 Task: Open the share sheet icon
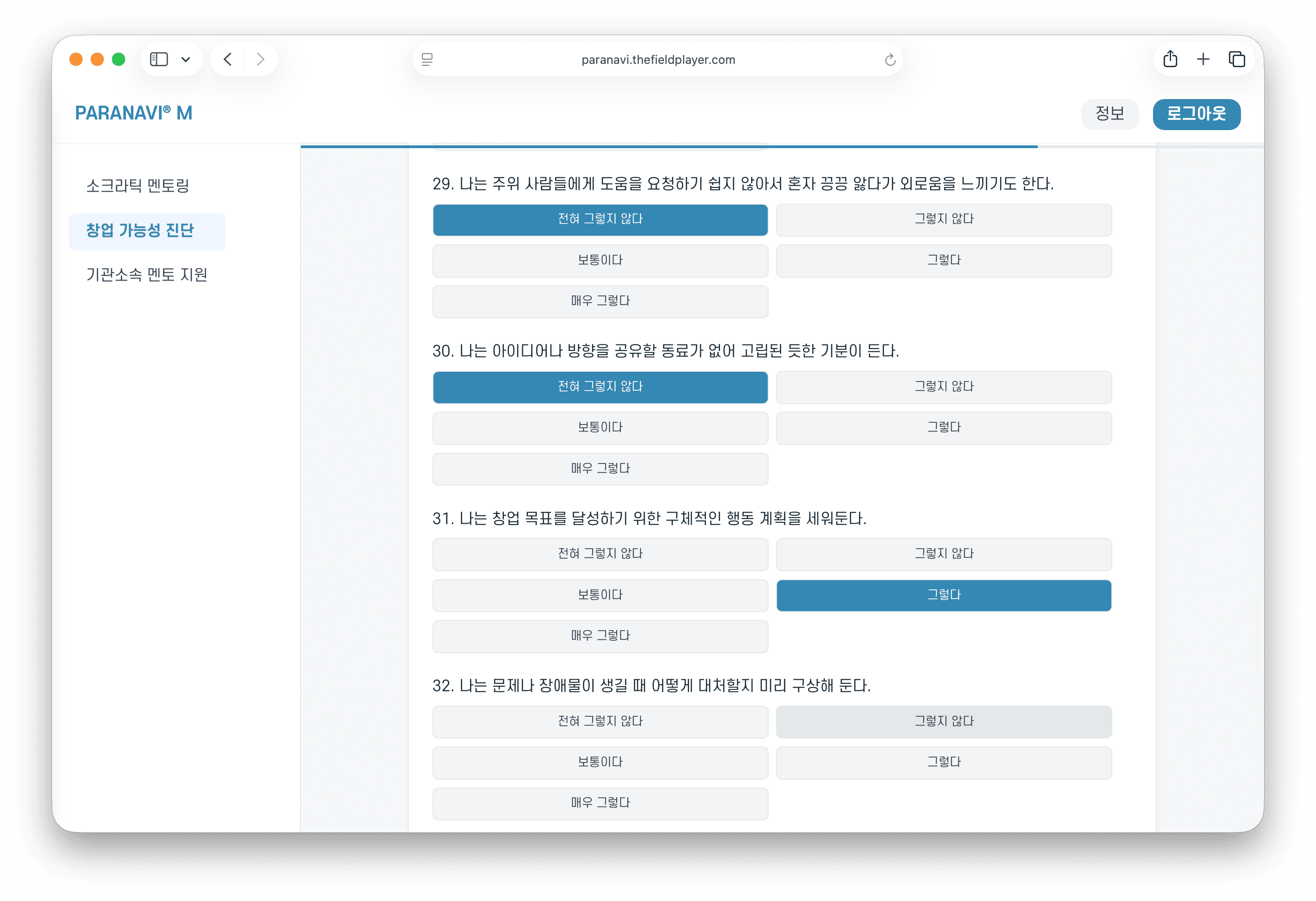(1170, 59)
